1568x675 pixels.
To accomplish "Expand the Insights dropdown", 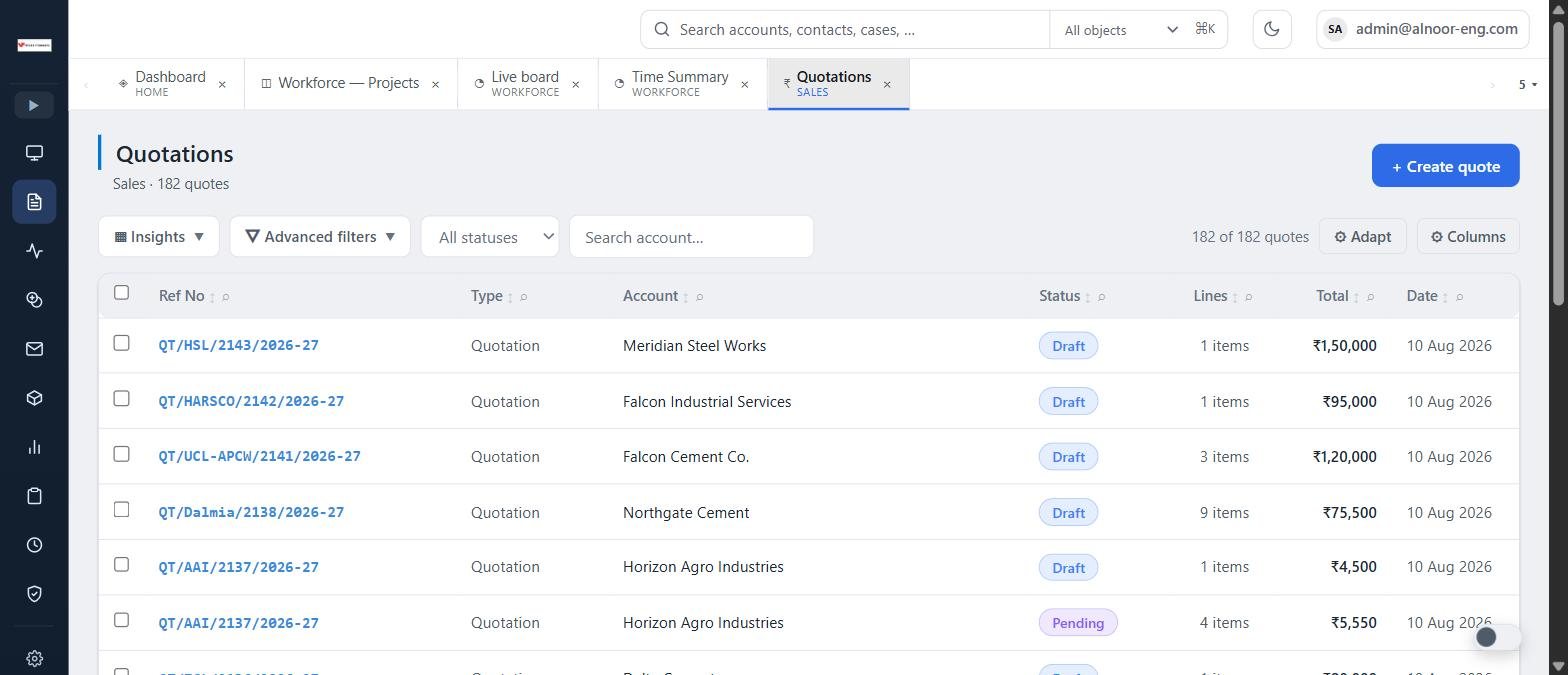I will coord(159,237).
